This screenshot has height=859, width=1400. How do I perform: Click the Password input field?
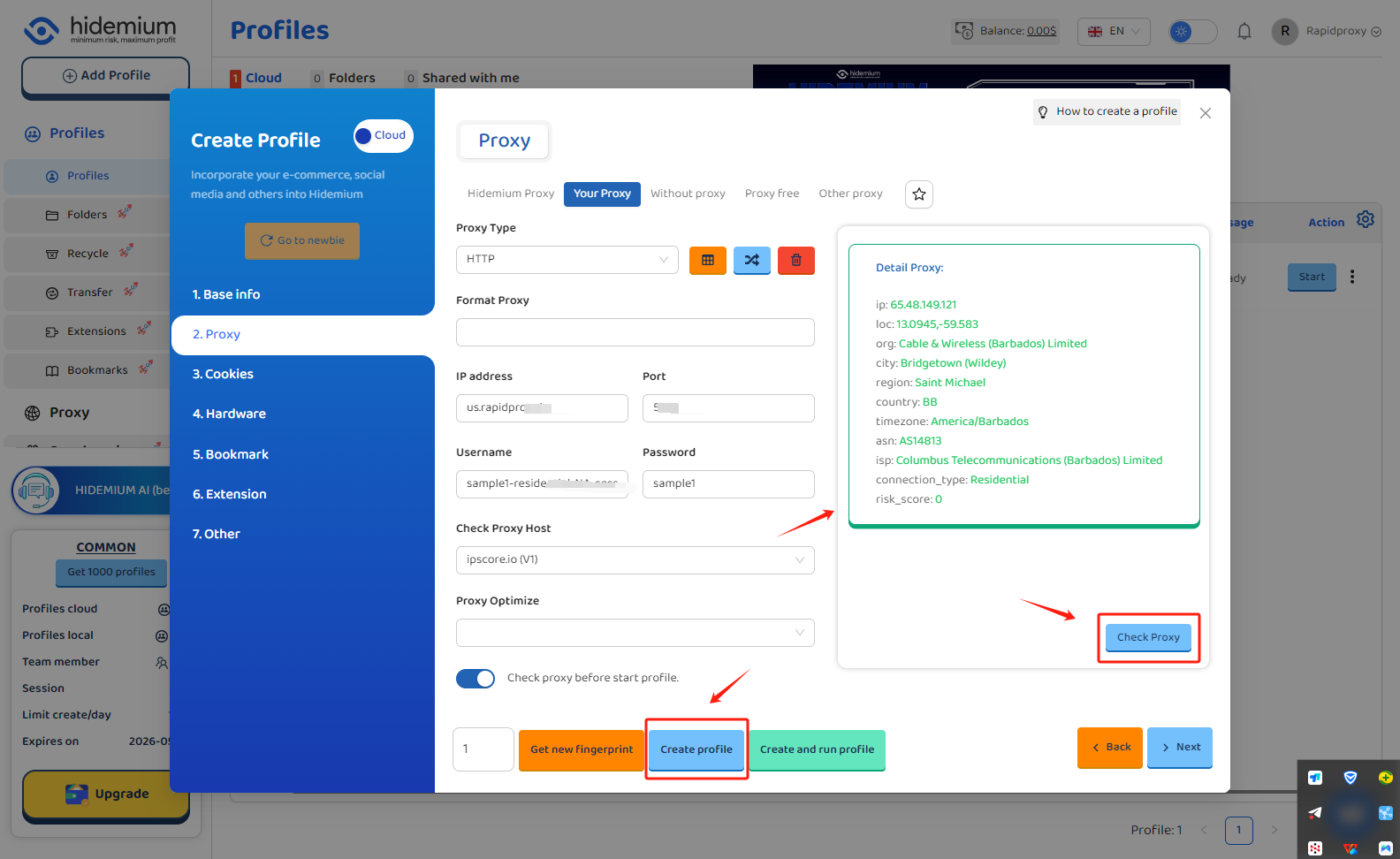728,484
